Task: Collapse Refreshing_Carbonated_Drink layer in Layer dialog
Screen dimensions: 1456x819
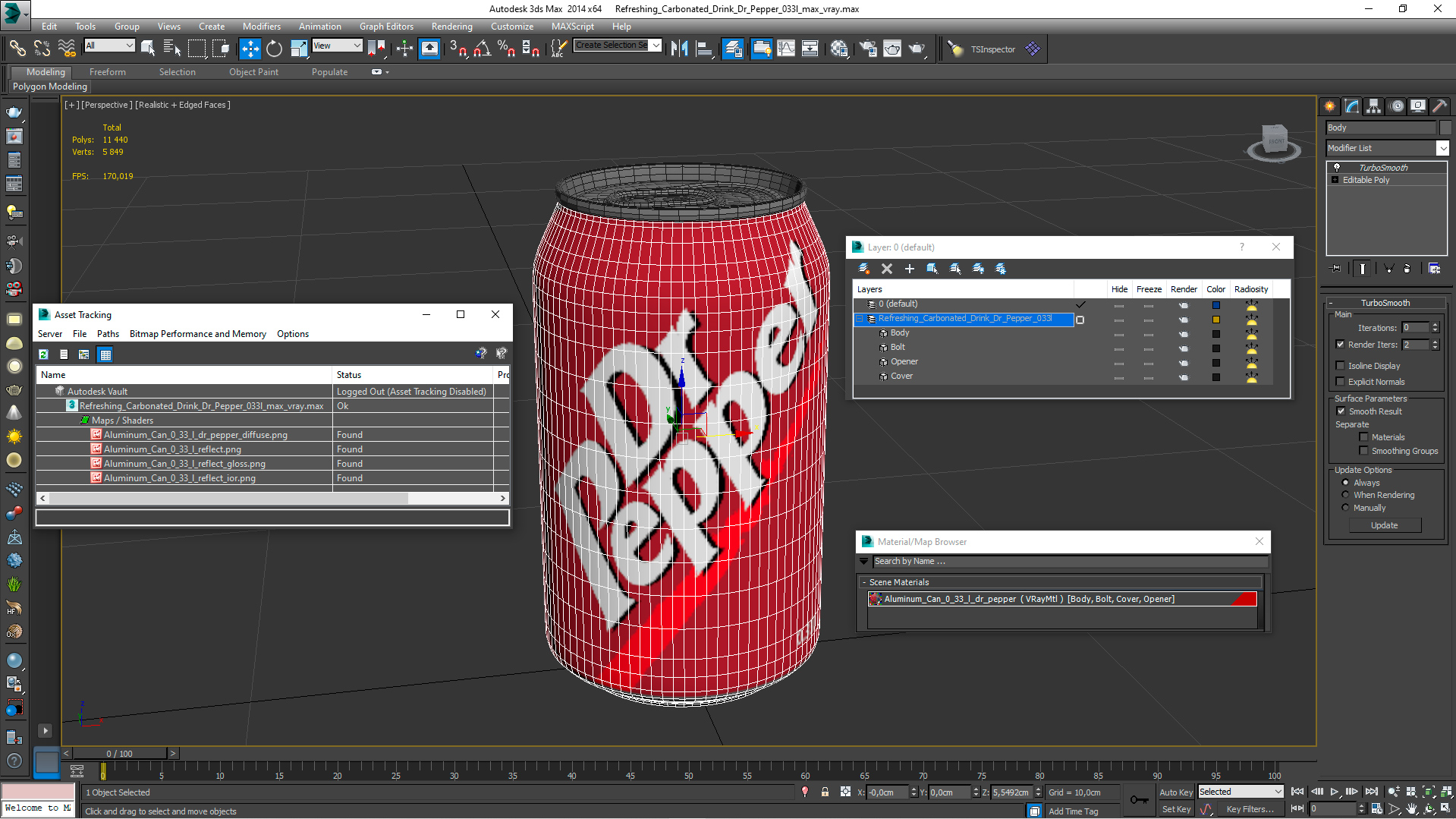Action: click(860, 320)
